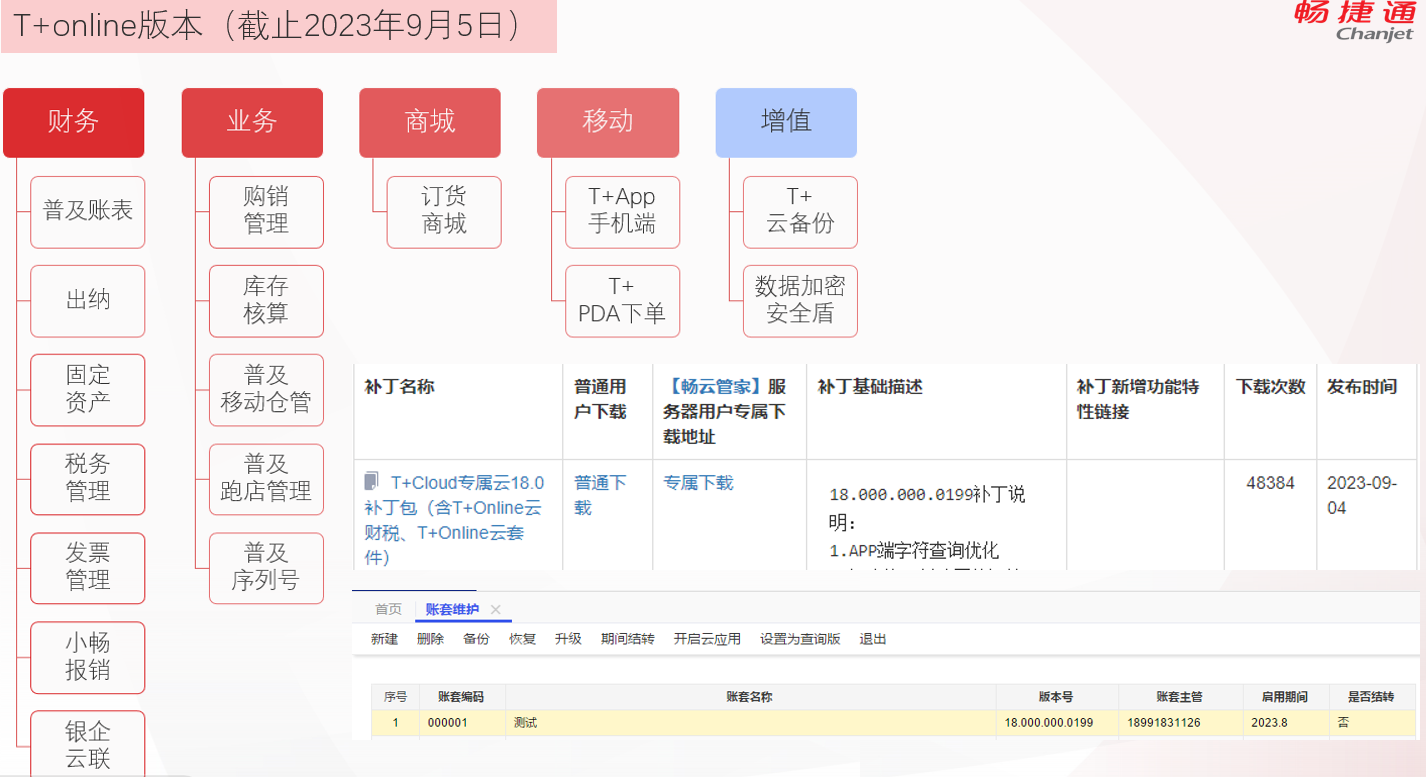Click the start period cell 2023.8
Screen dimensions: 1426x777
(x=1287, y=722)
